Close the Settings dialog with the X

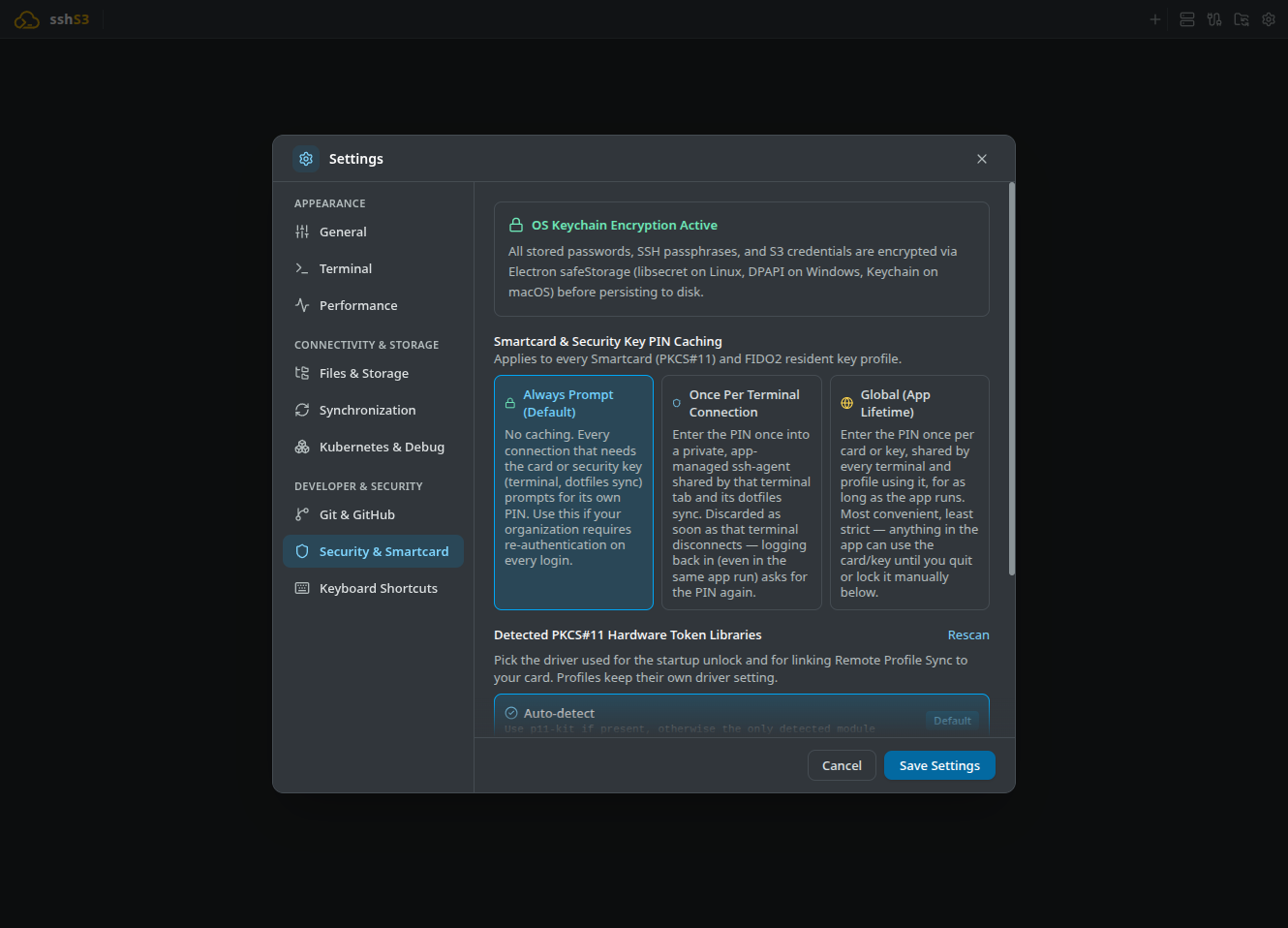[982, 159]
